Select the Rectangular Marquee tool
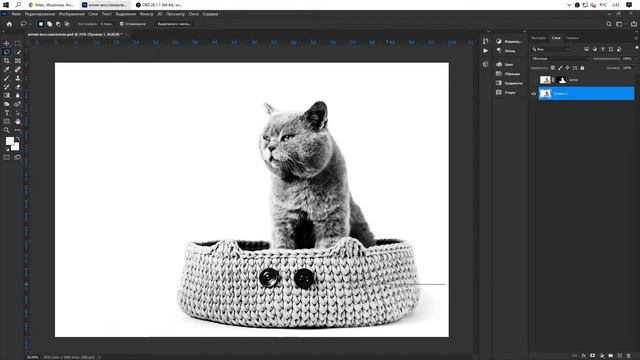 tap(18, 43)
